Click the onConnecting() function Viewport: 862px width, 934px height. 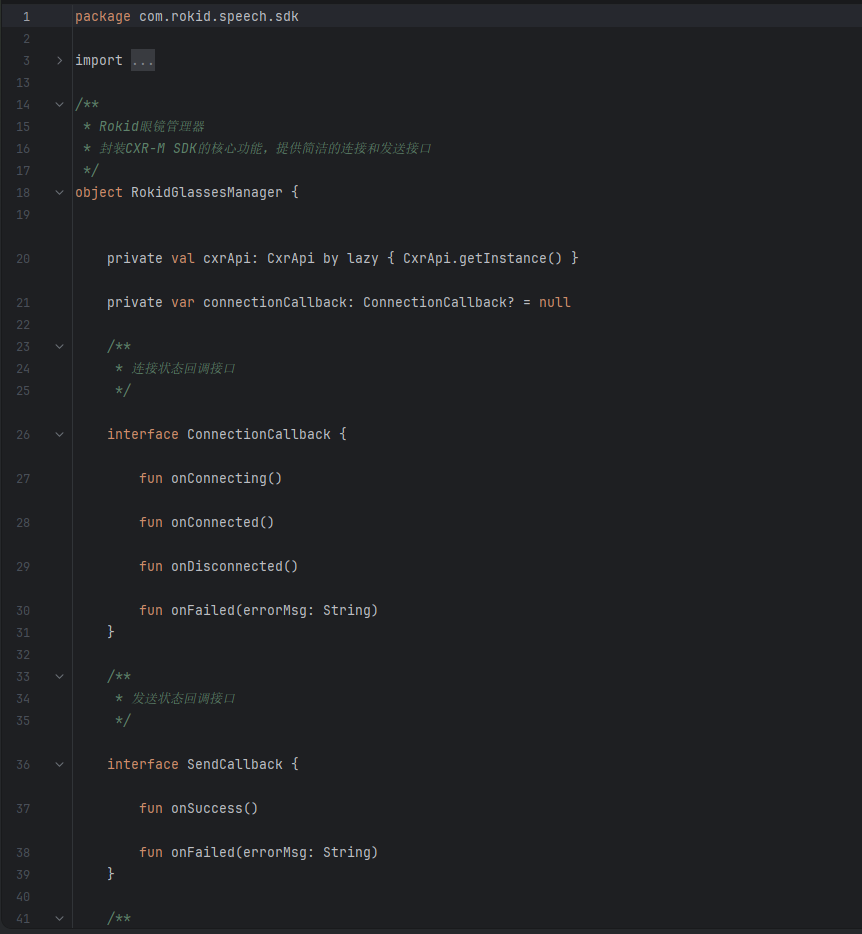[x=226, y=479]
